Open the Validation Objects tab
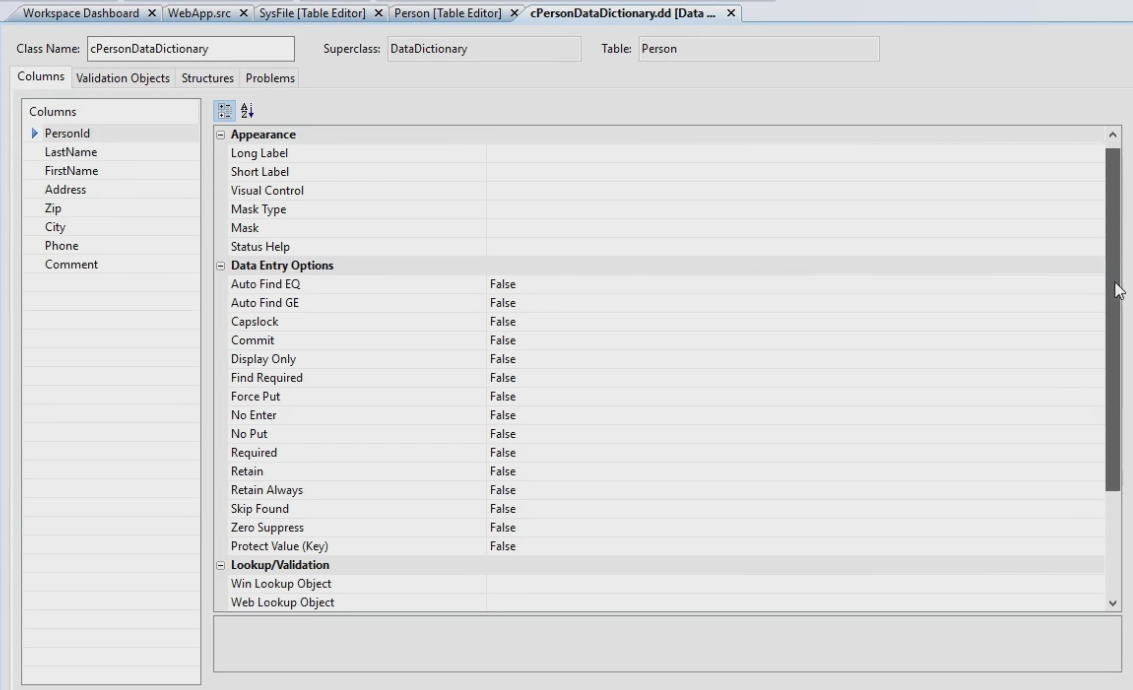This screenshot has height=690, width=1133. click(124, 78)
